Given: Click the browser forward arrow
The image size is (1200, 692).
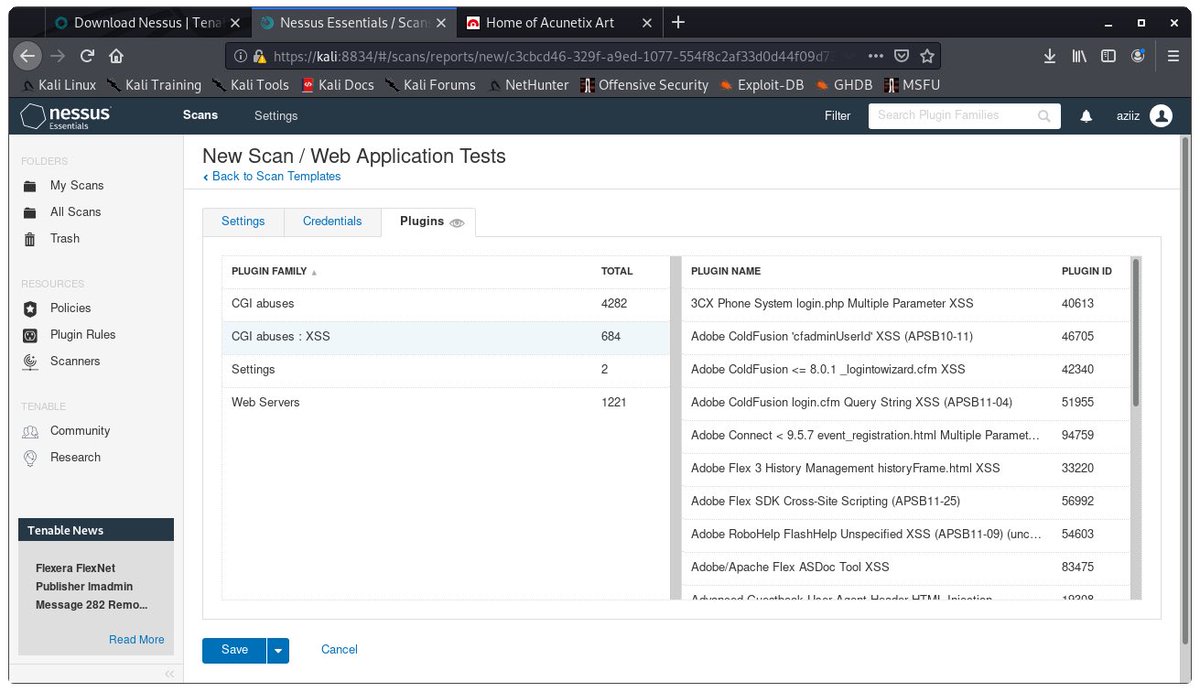Looking at the screenshot, I should pyautogui.click(x=58, y=56).
